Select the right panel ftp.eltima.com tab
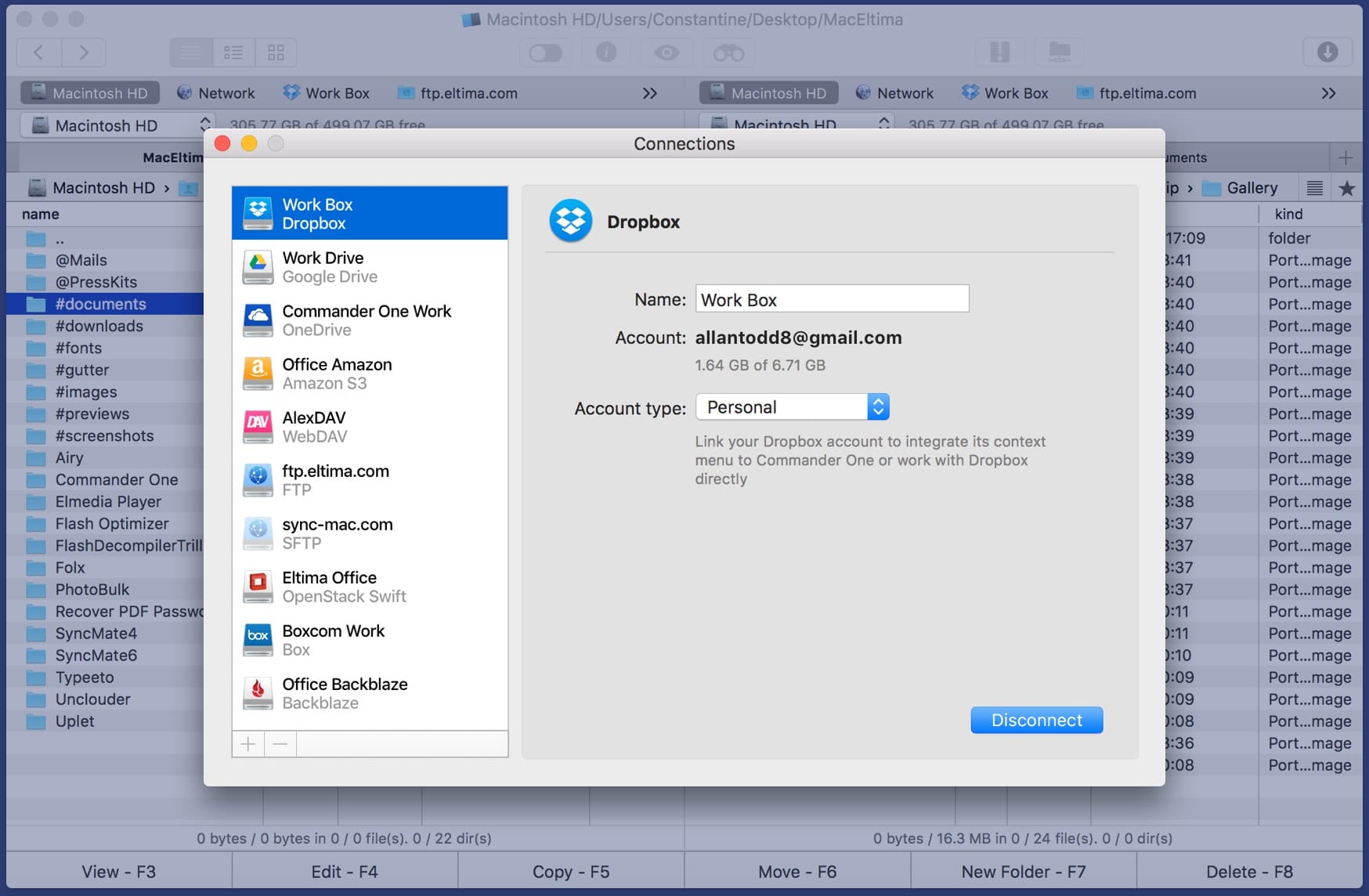 (1136, 93)
